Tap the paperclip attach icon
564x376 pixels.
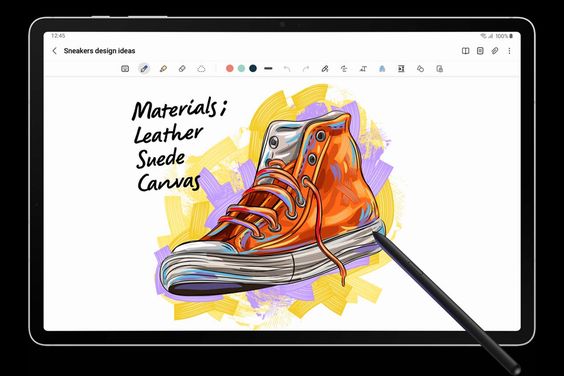[495, 51]
